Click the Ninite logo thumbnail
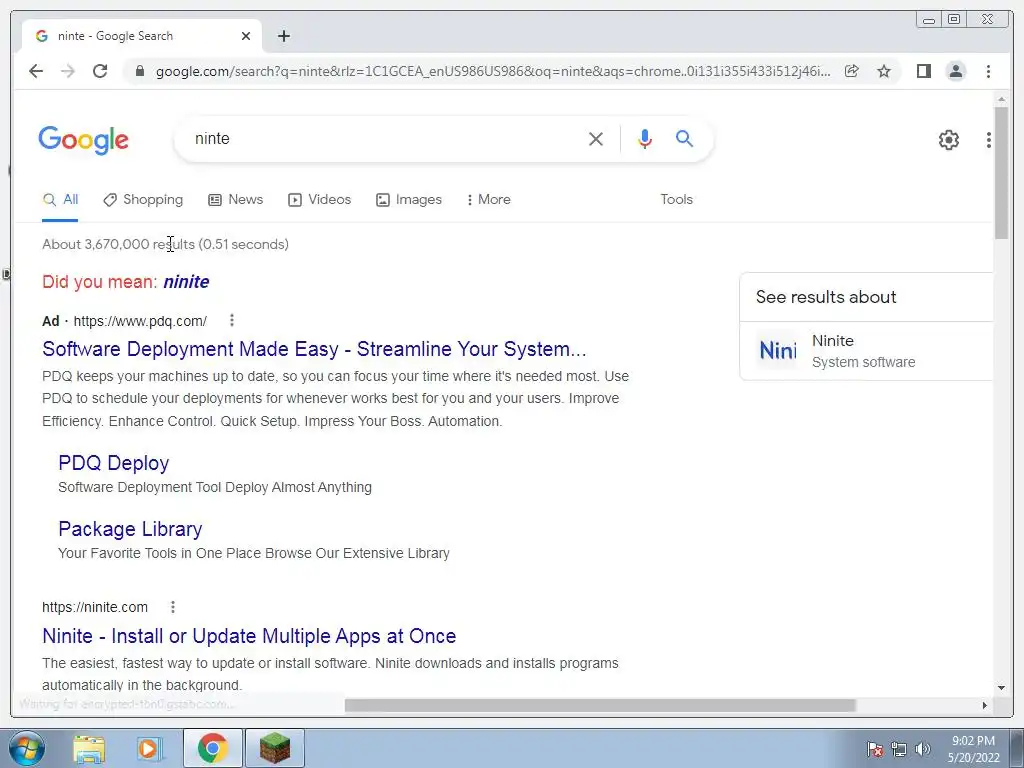Image resolution: width=1024 pixels, height=768 pixels. click(777, 351)
